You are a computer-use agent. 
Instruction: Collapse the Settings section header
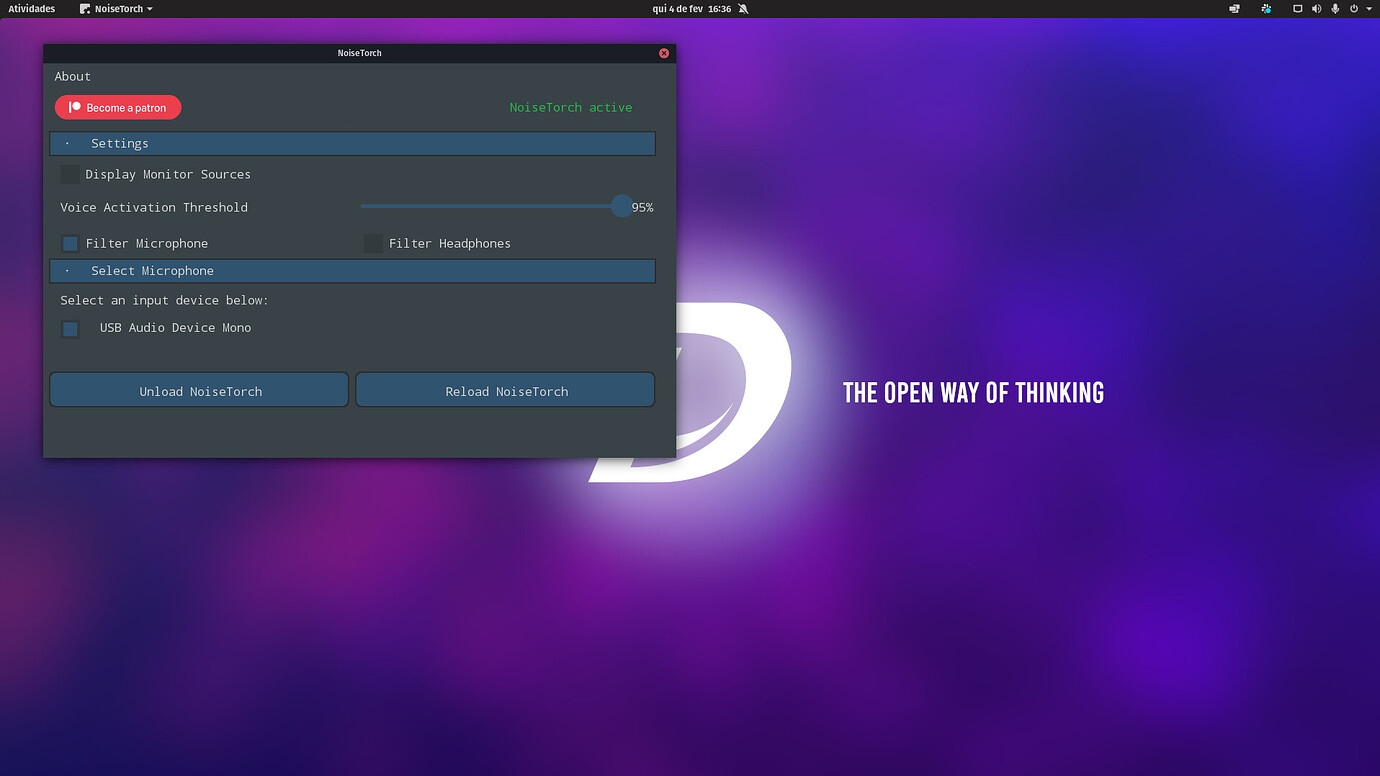point(352,144)
